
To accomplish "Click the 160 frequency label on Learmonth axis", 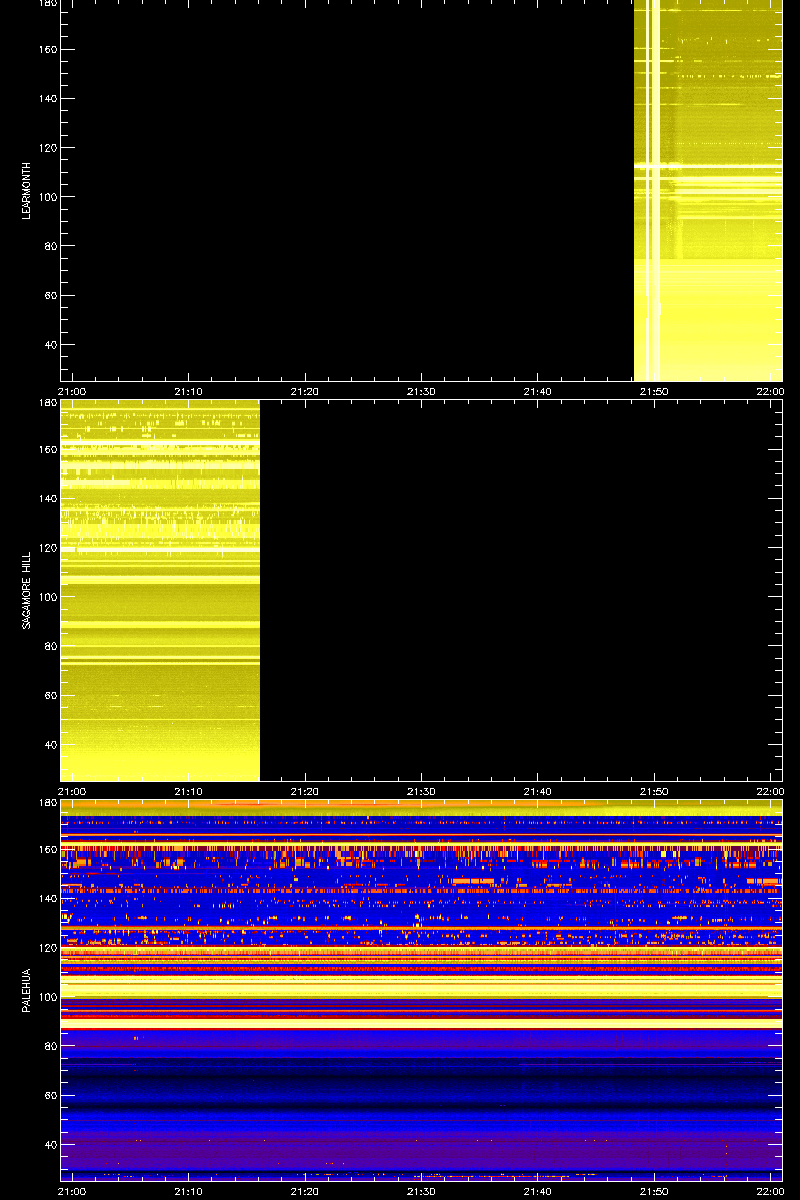I will click(x=47, y=50).
